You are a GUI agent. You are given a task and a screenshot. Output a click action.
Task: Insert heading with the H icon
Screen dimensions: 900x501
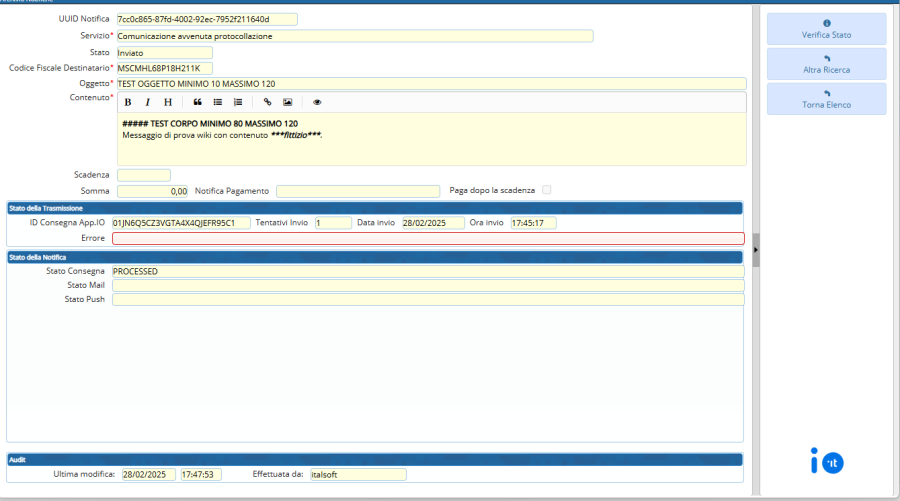pyautogui.click(x=168, y=102)
